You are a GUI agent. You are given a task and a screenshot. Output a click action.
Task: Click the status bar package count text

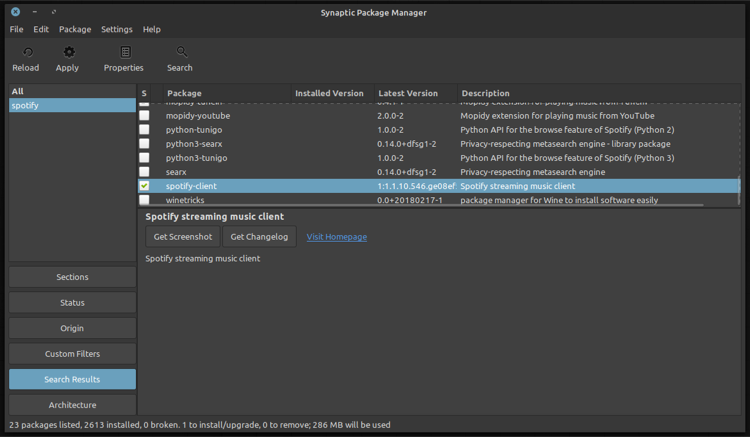click(199, 425)
